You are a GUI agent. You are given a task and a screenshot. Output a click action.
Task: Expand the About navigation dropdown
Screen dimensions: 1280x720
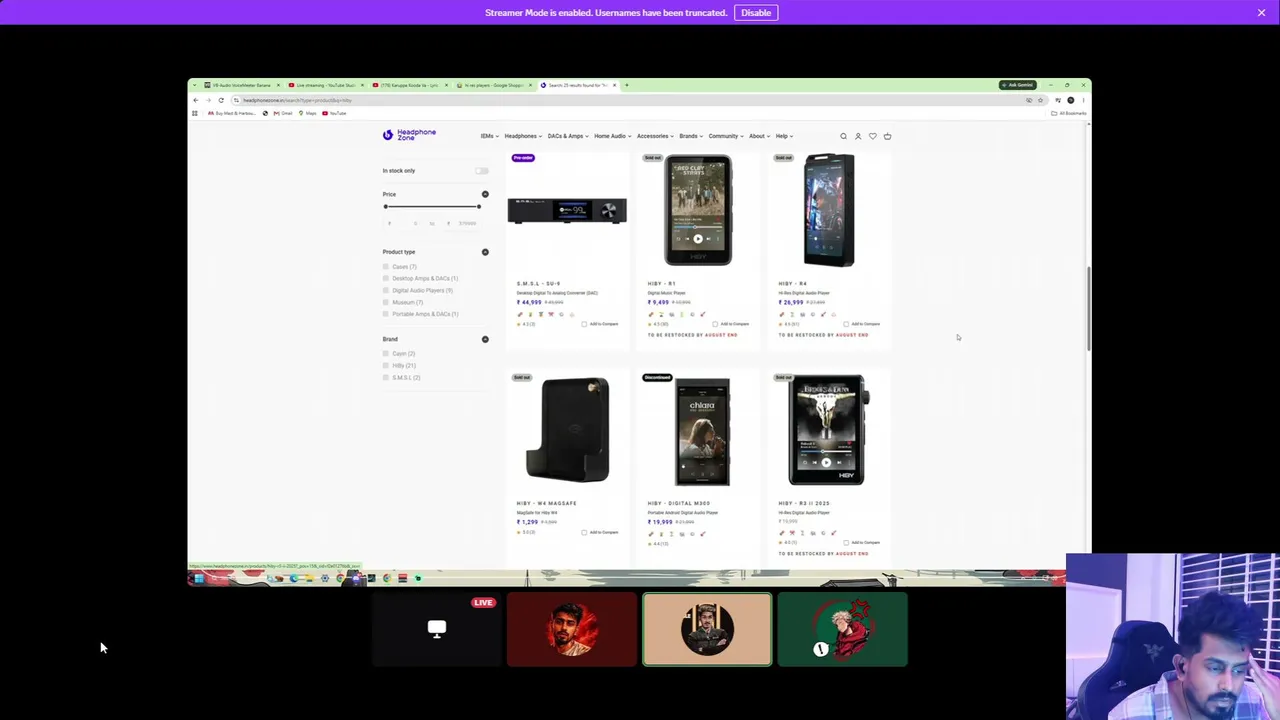tap(759, 136)
